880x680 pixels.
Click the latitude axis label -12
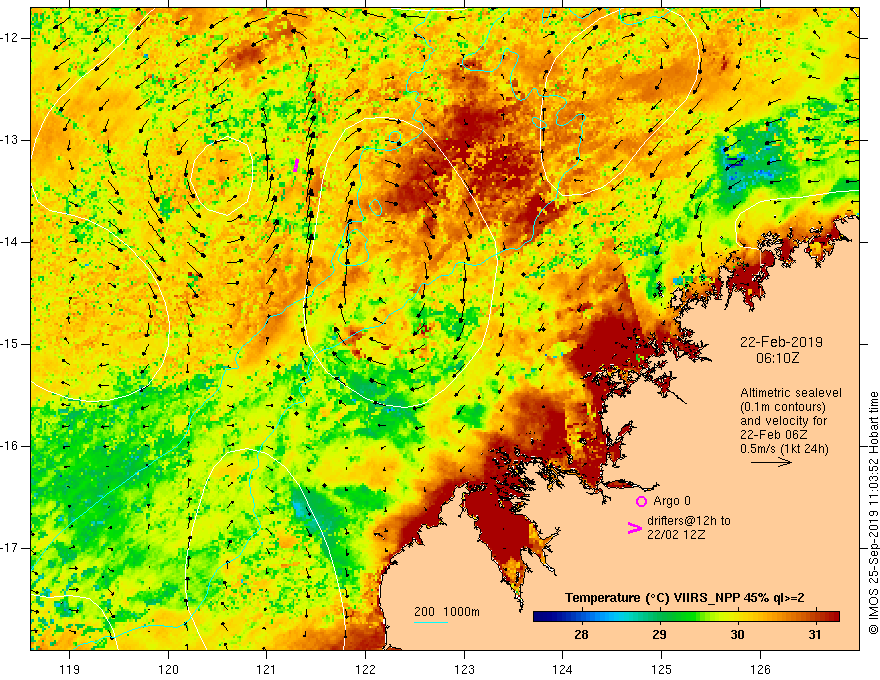pyautogui.click(x=10, y=38)
